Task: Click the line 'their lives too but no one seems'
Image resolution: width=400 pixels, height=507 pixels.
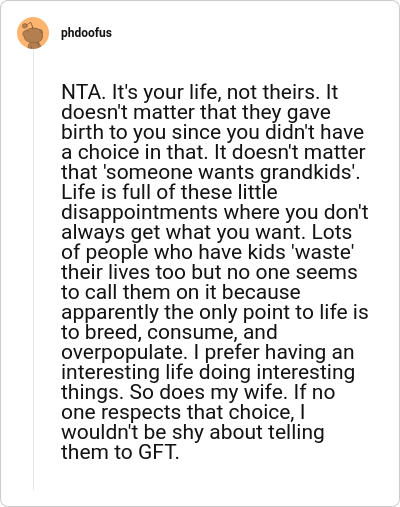Action: (209, 272)
